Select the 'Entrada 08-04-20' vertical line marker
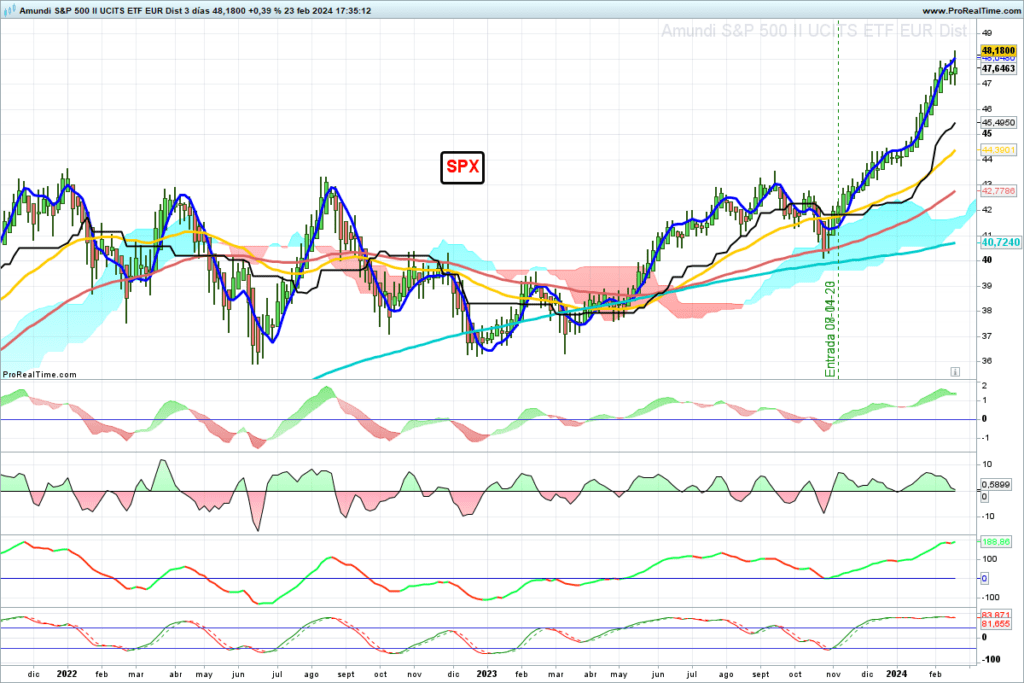 [x=831, y=329]
